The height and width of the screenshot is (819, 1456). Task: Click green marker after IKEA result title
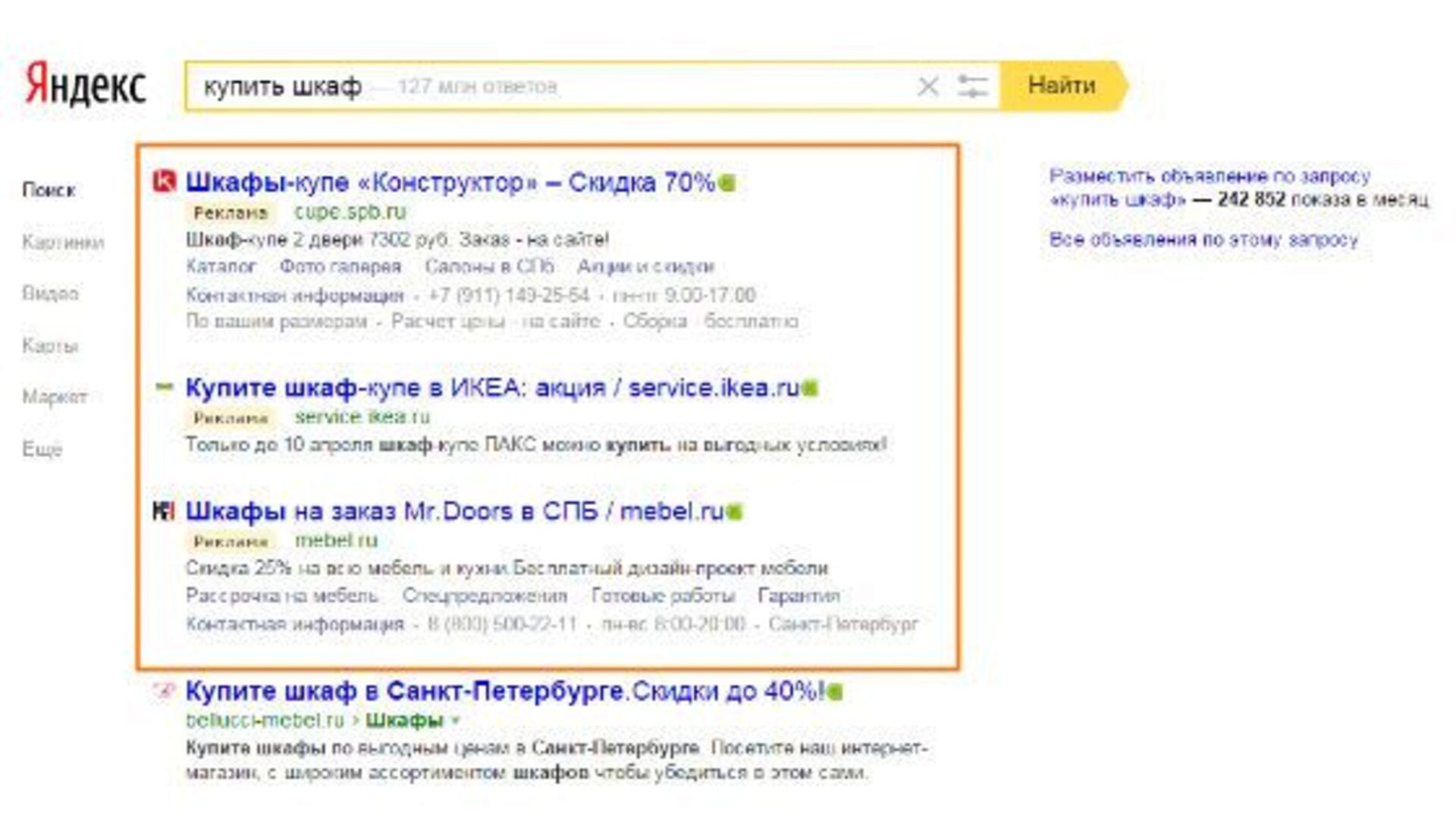pos(809,388)
